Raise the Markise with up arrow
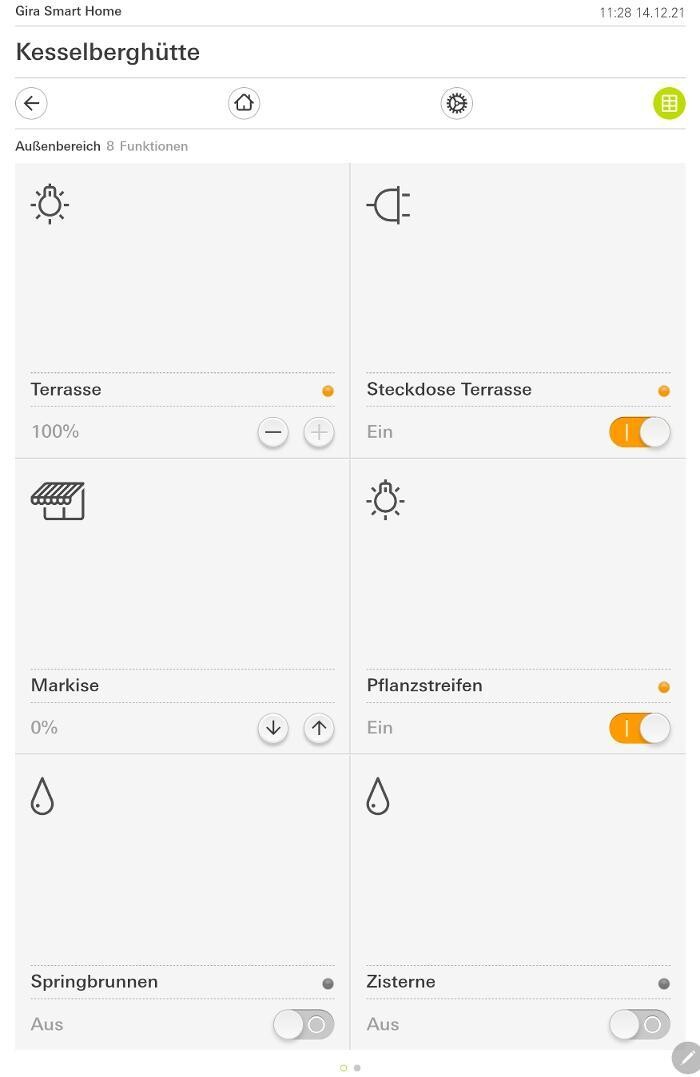The height and width of the screenshot is (1077, 700). (319, 728)
